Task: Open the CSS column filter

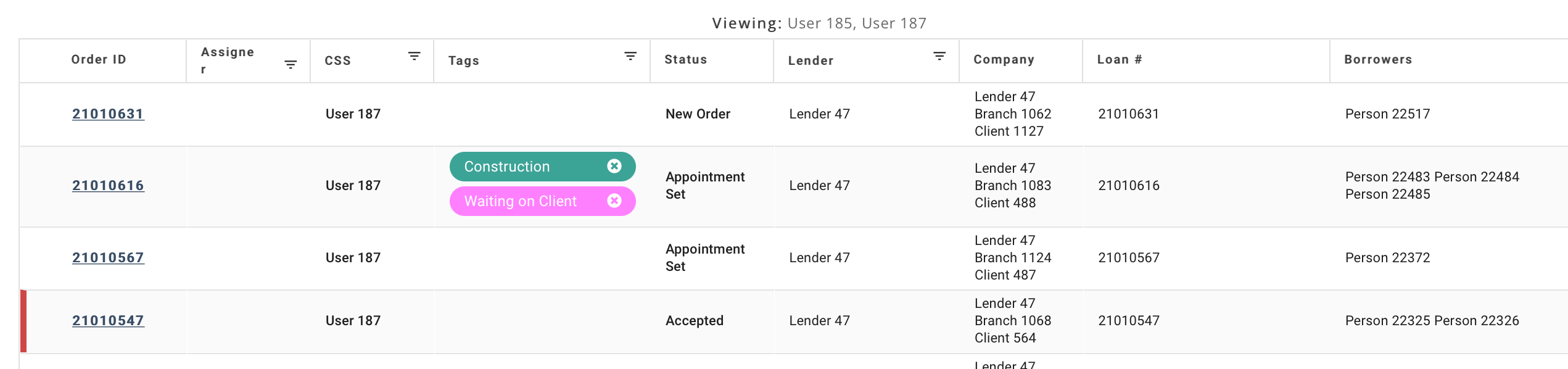Action: (x=415, y=56)
